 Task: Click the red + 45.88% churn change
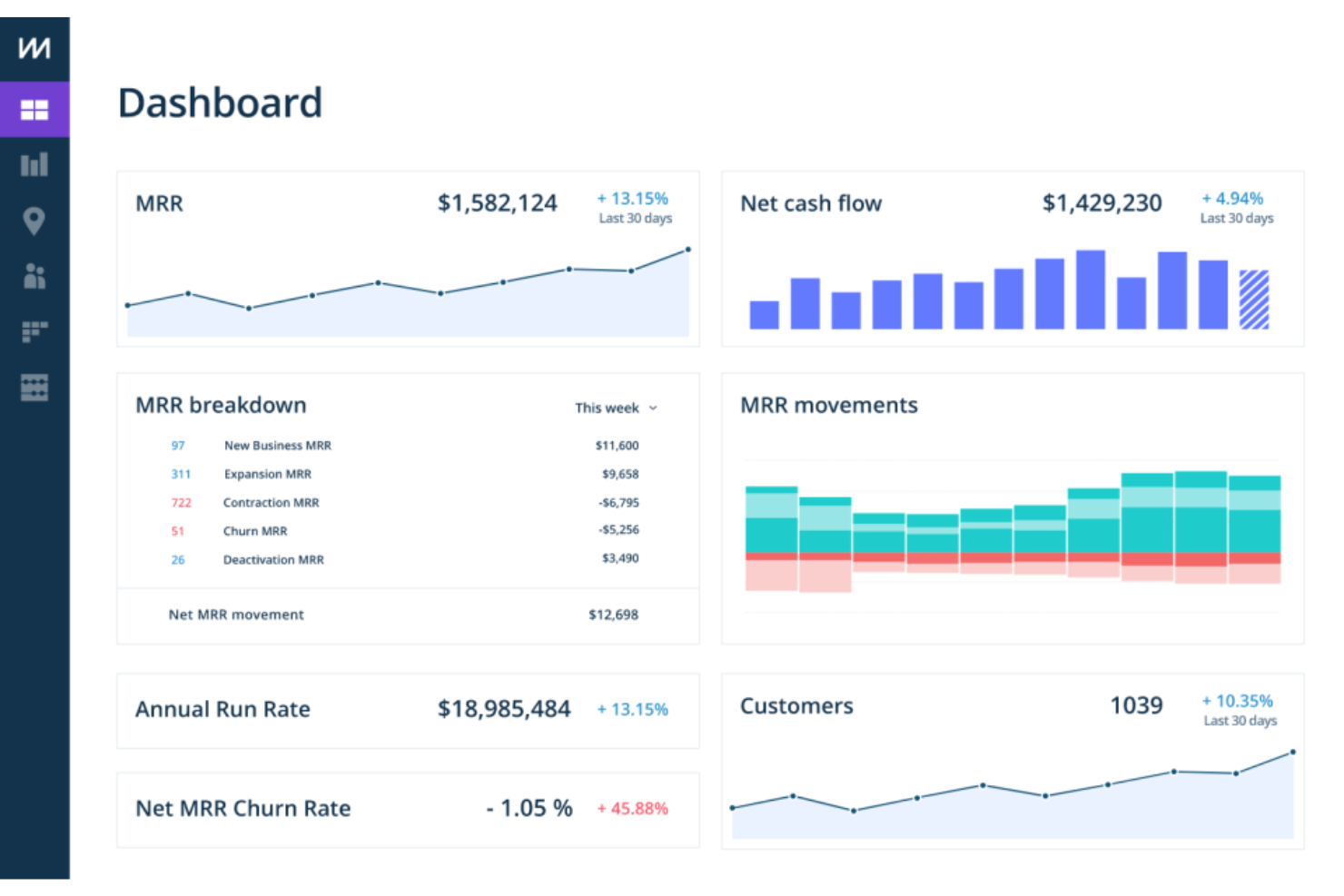tap(633, 808)
